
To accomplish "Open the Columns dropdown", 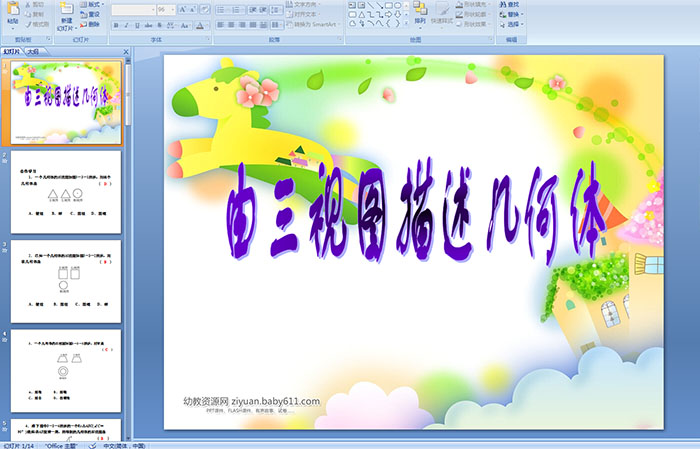I will (x=276, y=25).
